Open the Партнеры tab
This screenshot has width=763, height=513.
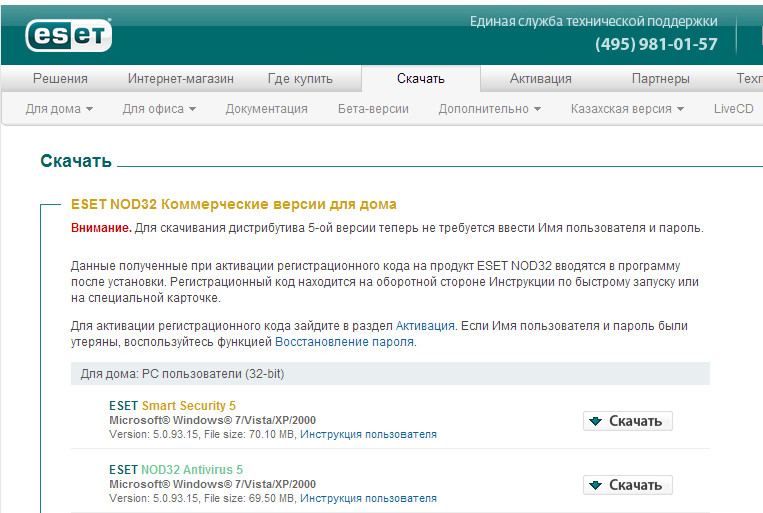pos(660,78)
